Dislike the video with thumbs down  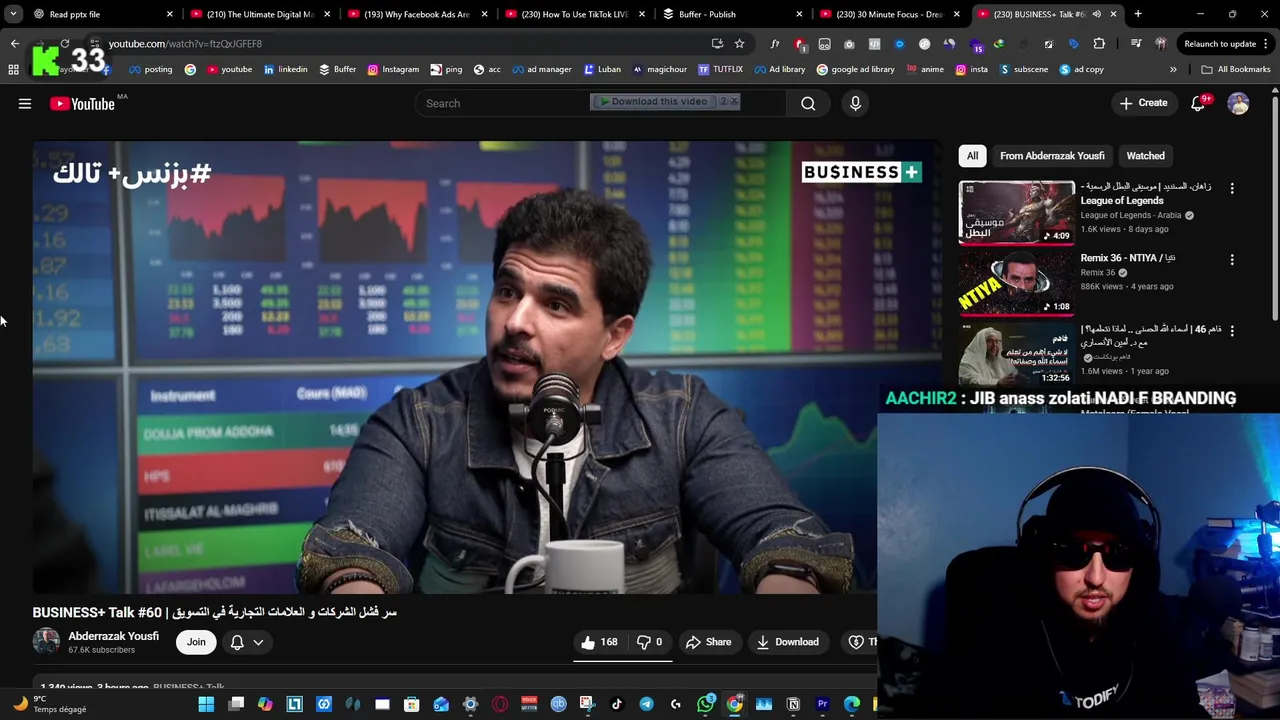coord(650,642)
